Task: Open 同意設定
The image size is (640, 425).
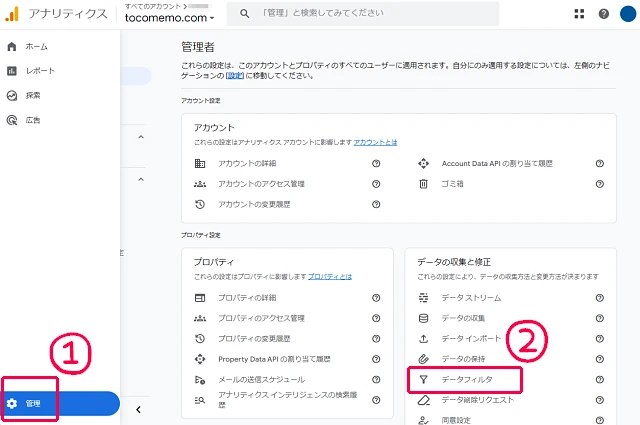Action: 456,420
